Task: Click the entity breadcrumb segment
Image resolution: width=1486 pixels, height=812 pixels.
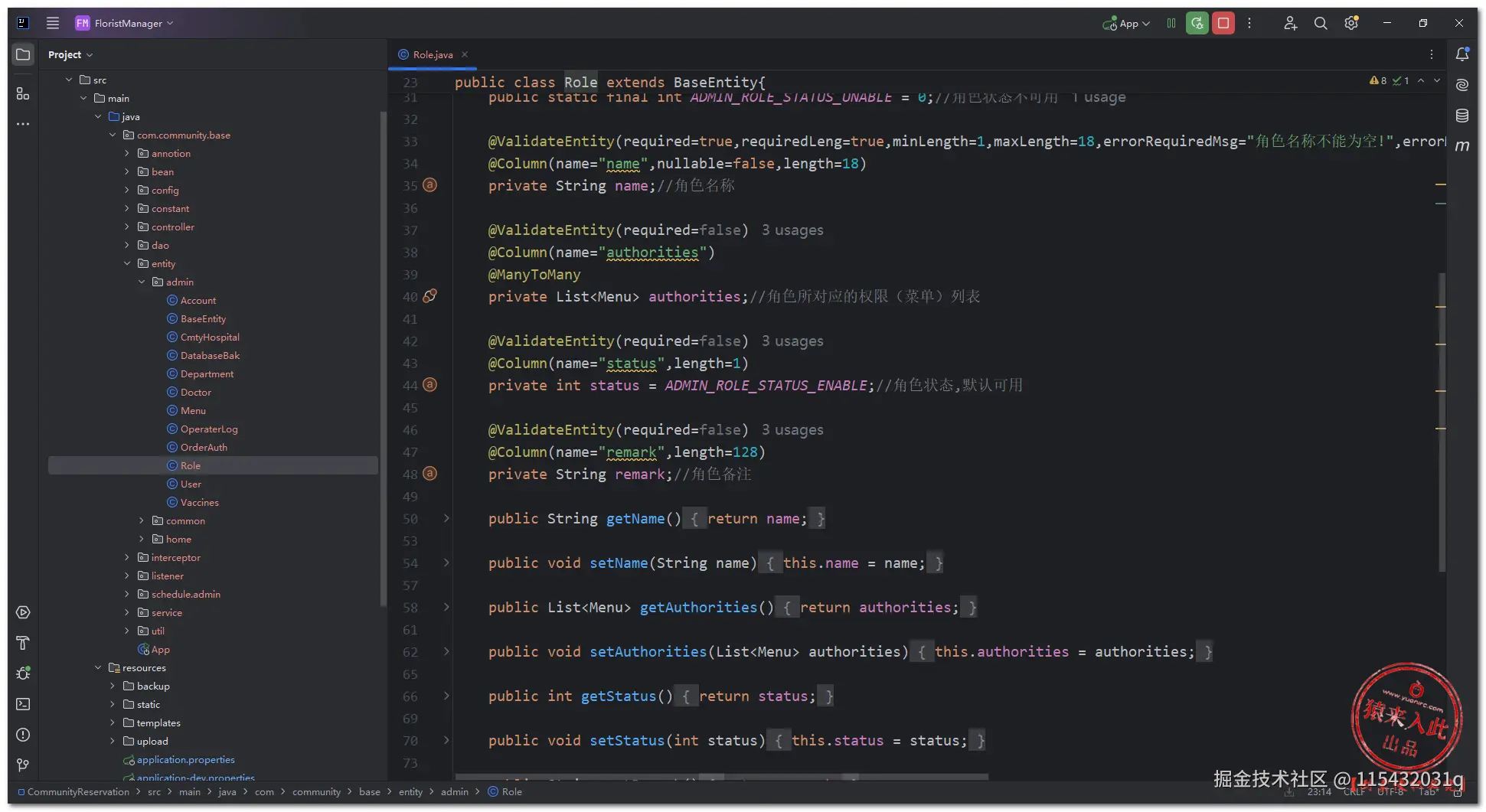Action: (x=410, y=791)
